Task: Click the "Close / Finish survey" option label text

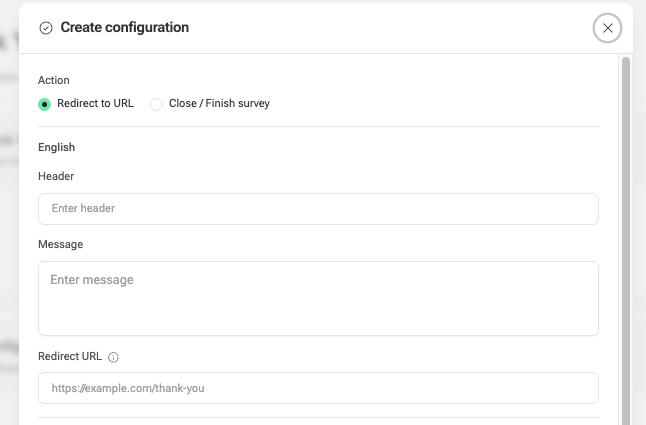Action: click(x=219, y=103)
